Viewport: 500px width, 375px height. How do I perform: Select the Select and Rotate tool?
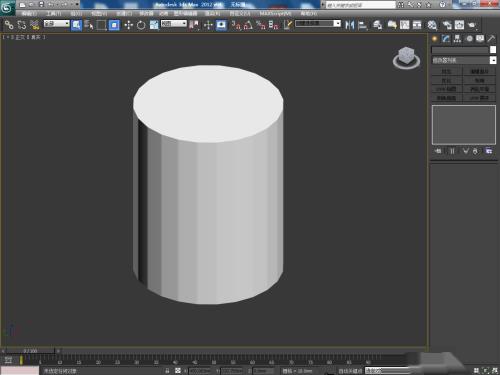[141, 25]
